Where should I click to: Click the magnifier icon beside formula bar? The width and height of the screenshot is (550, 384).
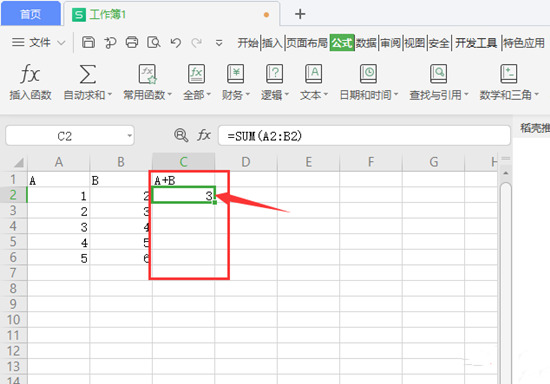click(181, 135)
